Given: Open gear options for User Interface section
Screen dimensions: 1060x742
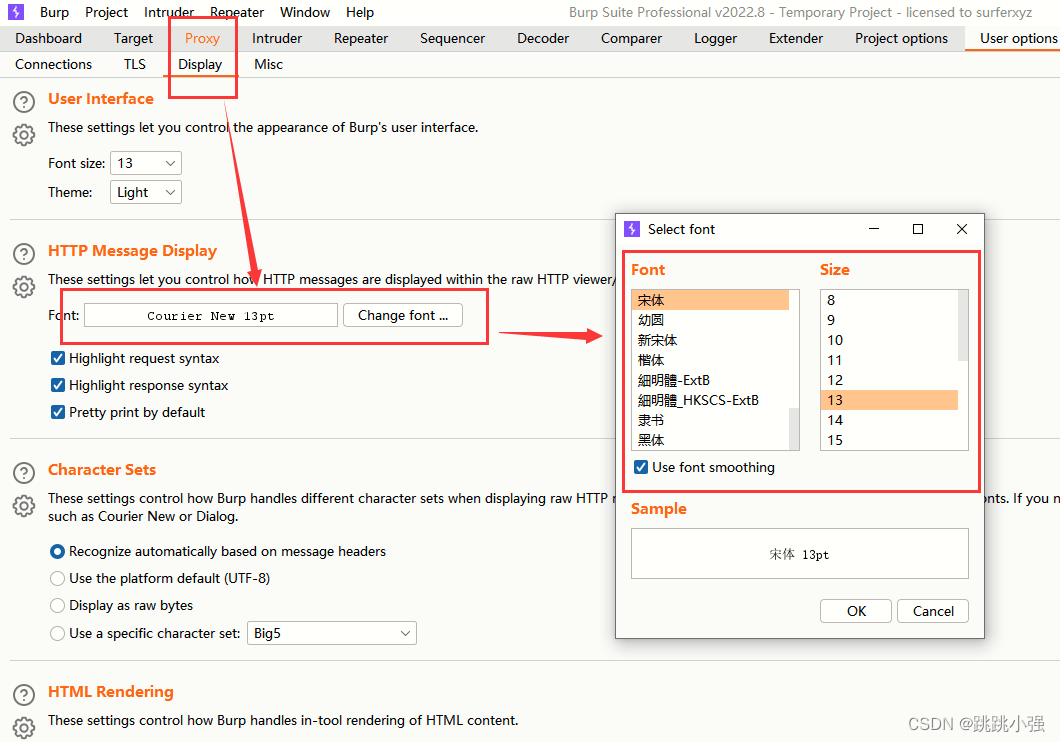Looking at the screenshot, I should click(24, 134).
